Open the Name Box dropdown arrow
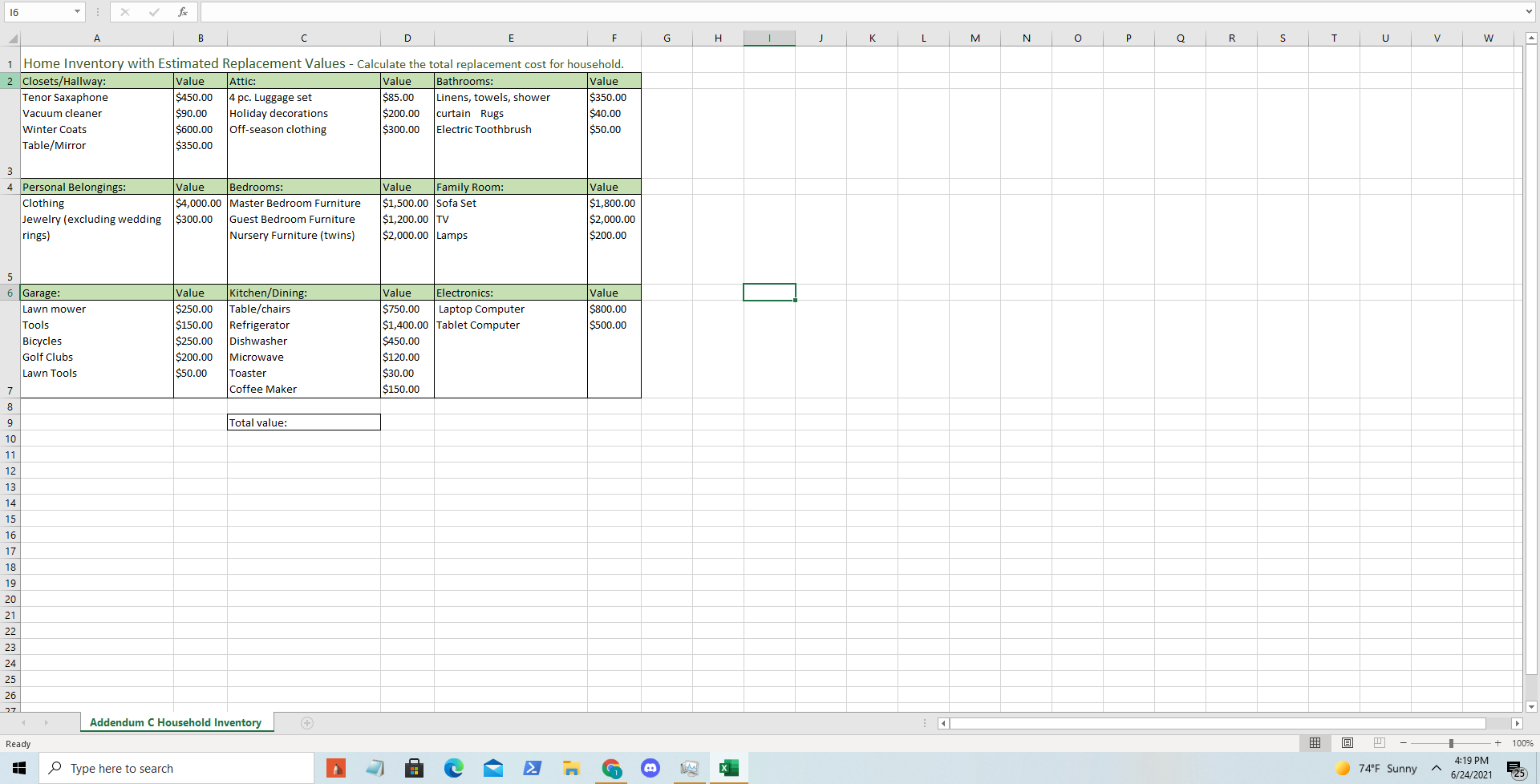This screenshot has width=1540, height=784. [77, 12]
